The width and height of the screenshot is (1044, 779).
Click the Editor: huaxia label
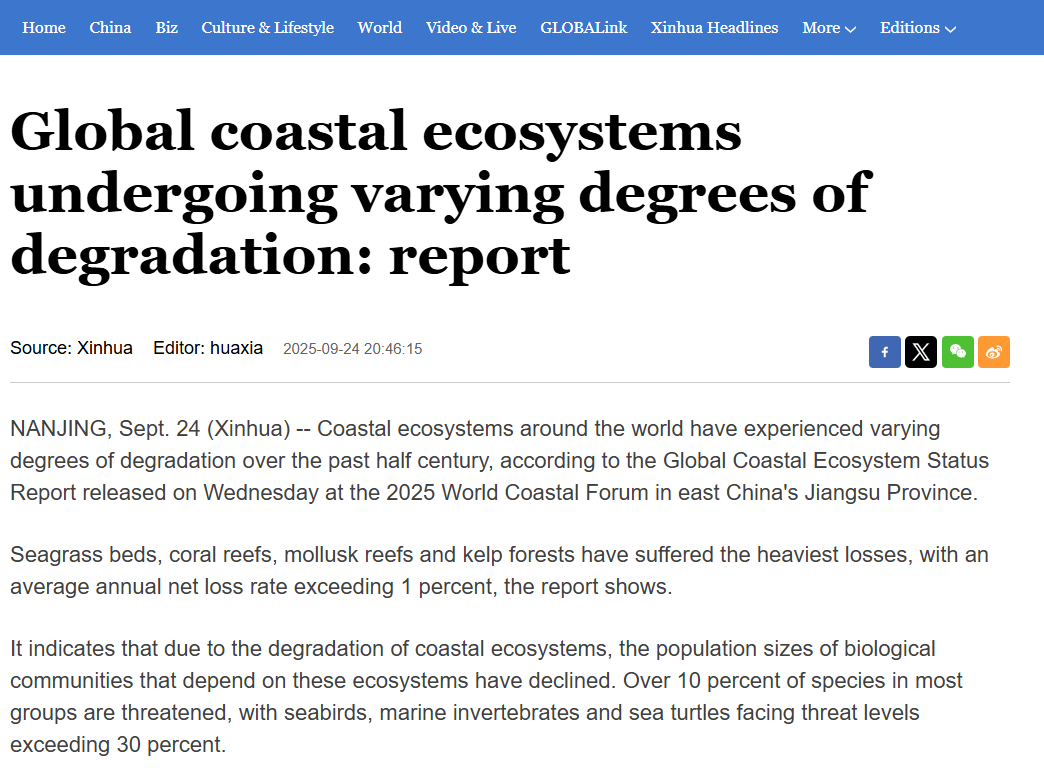(x=208, y=348)
